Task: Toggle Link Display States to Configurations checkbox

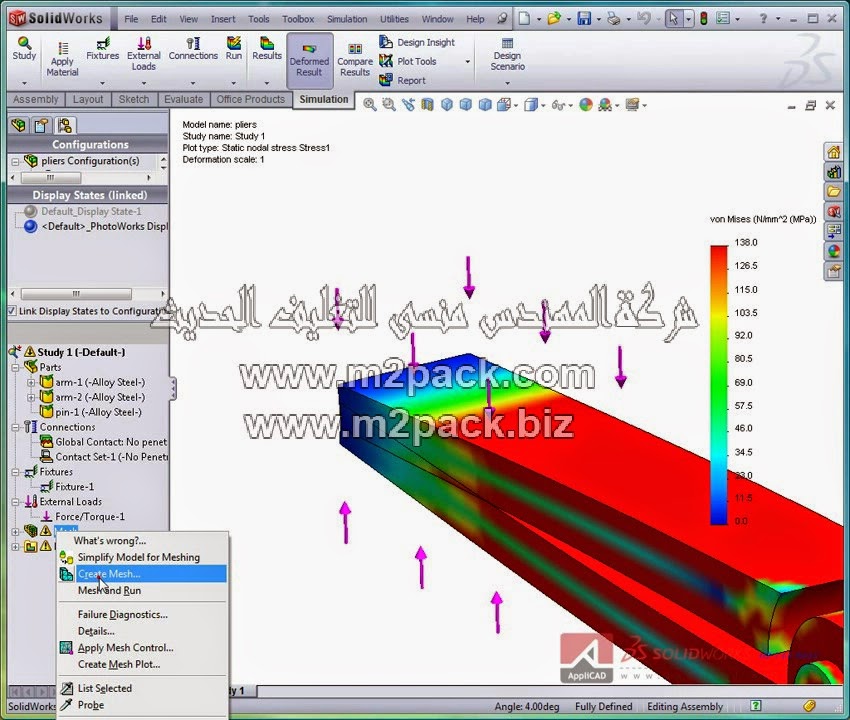Action: 12,311
